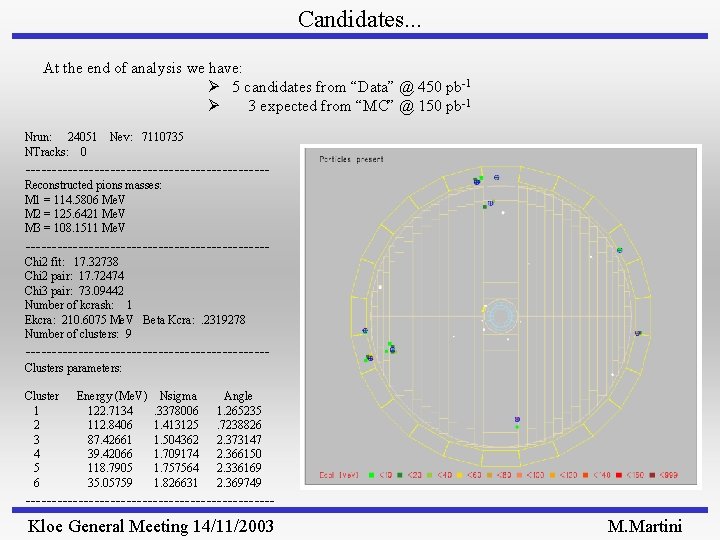Screen dimensions: 720x540
Task: Click the Angle value .7238826
Action: pyautogui.click(x=239, y=425)
